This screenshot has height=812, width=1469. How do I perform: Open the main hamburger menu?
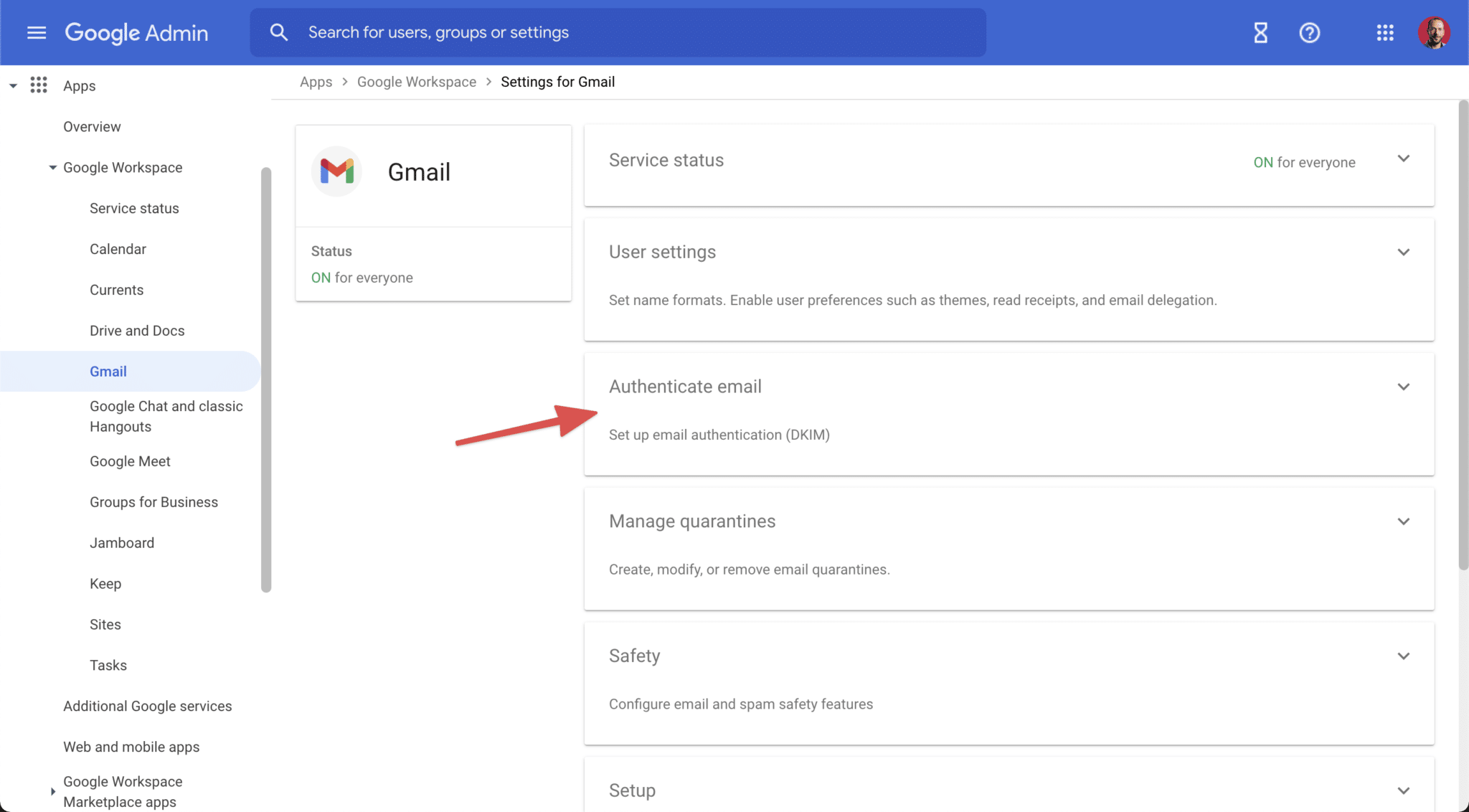[37, 32]
